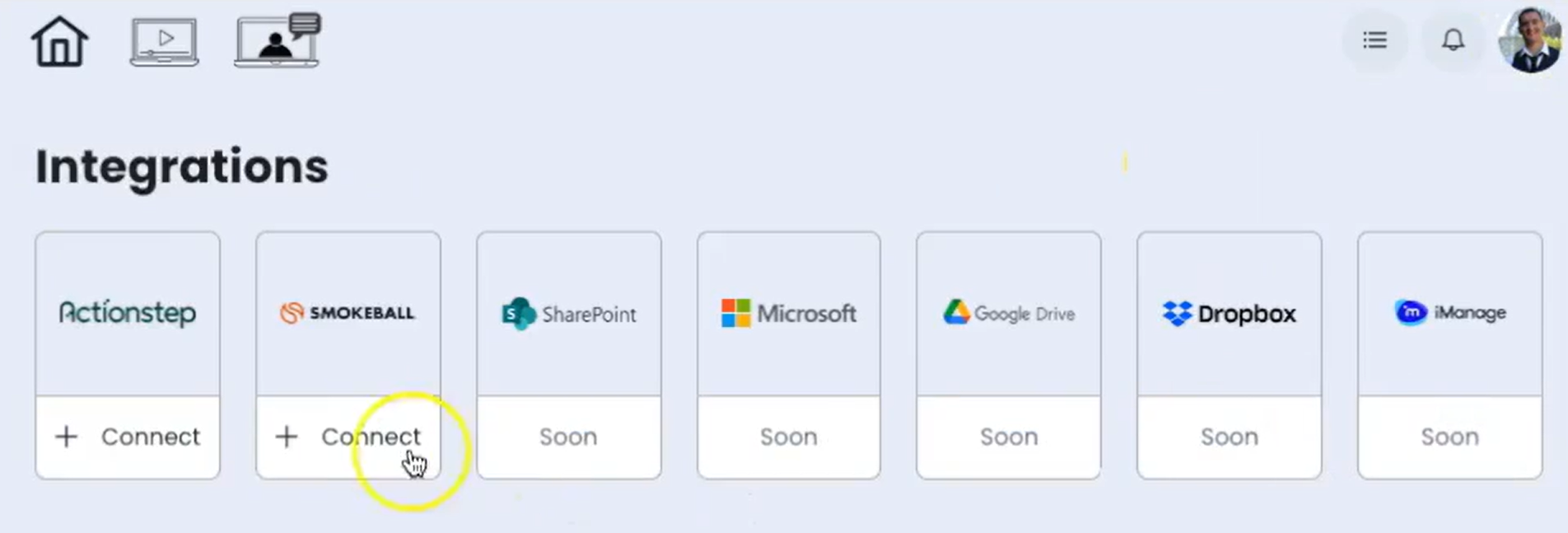Select the SharePoint logo card

[x=568, y=313]
